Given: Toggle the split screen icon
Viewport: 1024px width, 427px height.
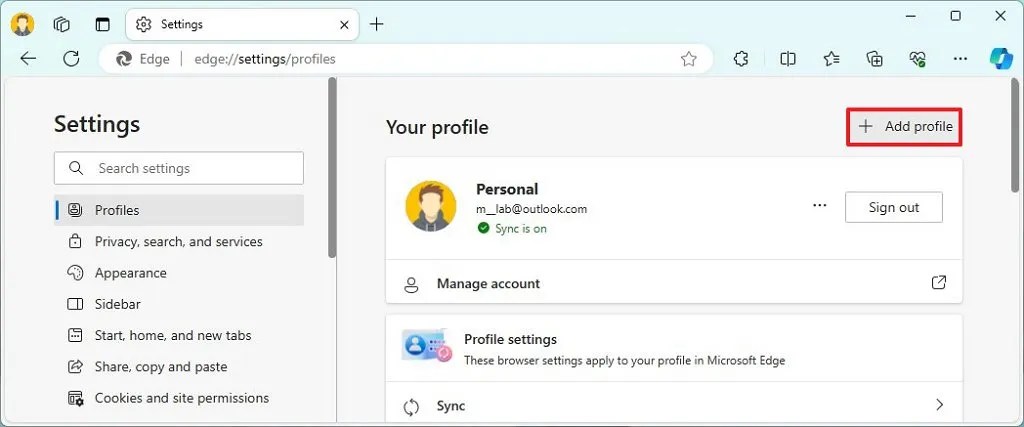Looking at the screenshot, I should (x=788, y=59).
